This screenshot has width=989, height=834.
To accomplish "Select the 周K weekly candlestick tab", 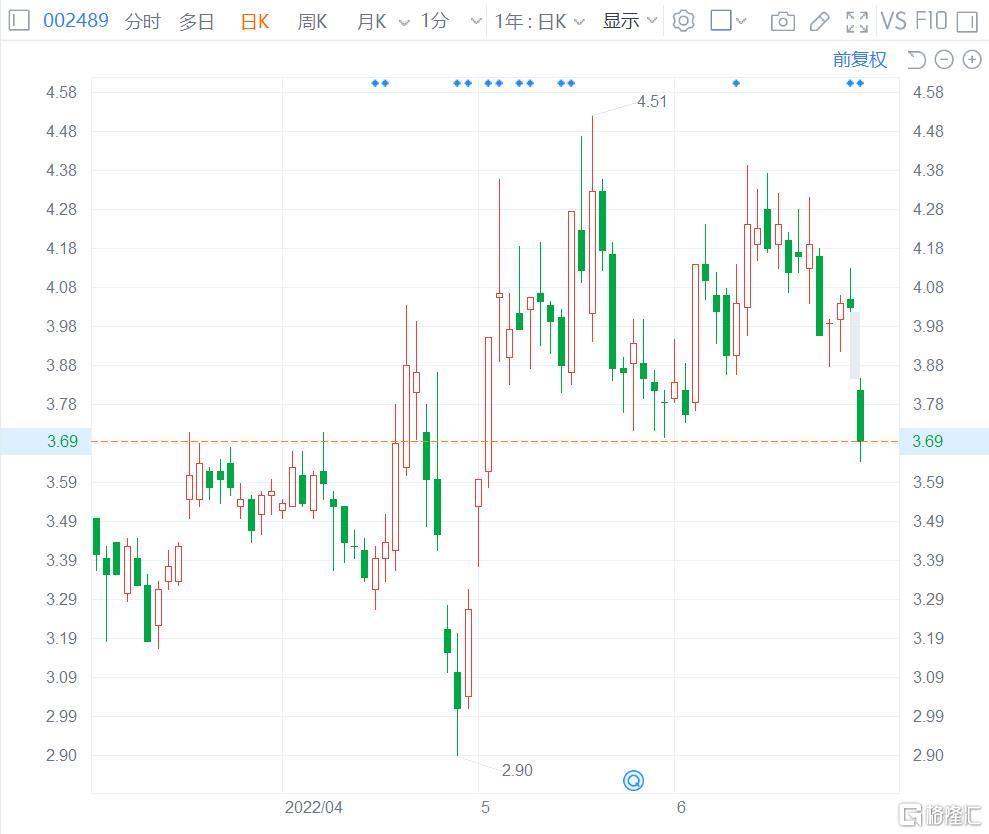I will coord(312,21).
